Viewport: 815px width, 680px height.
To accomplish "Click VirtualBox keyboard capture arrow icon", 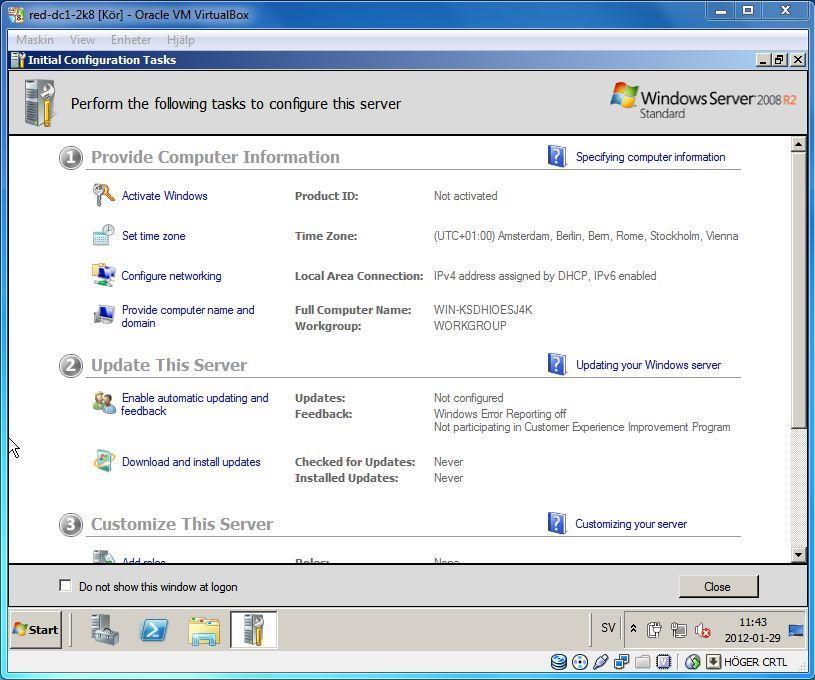I will click(713, 661).
